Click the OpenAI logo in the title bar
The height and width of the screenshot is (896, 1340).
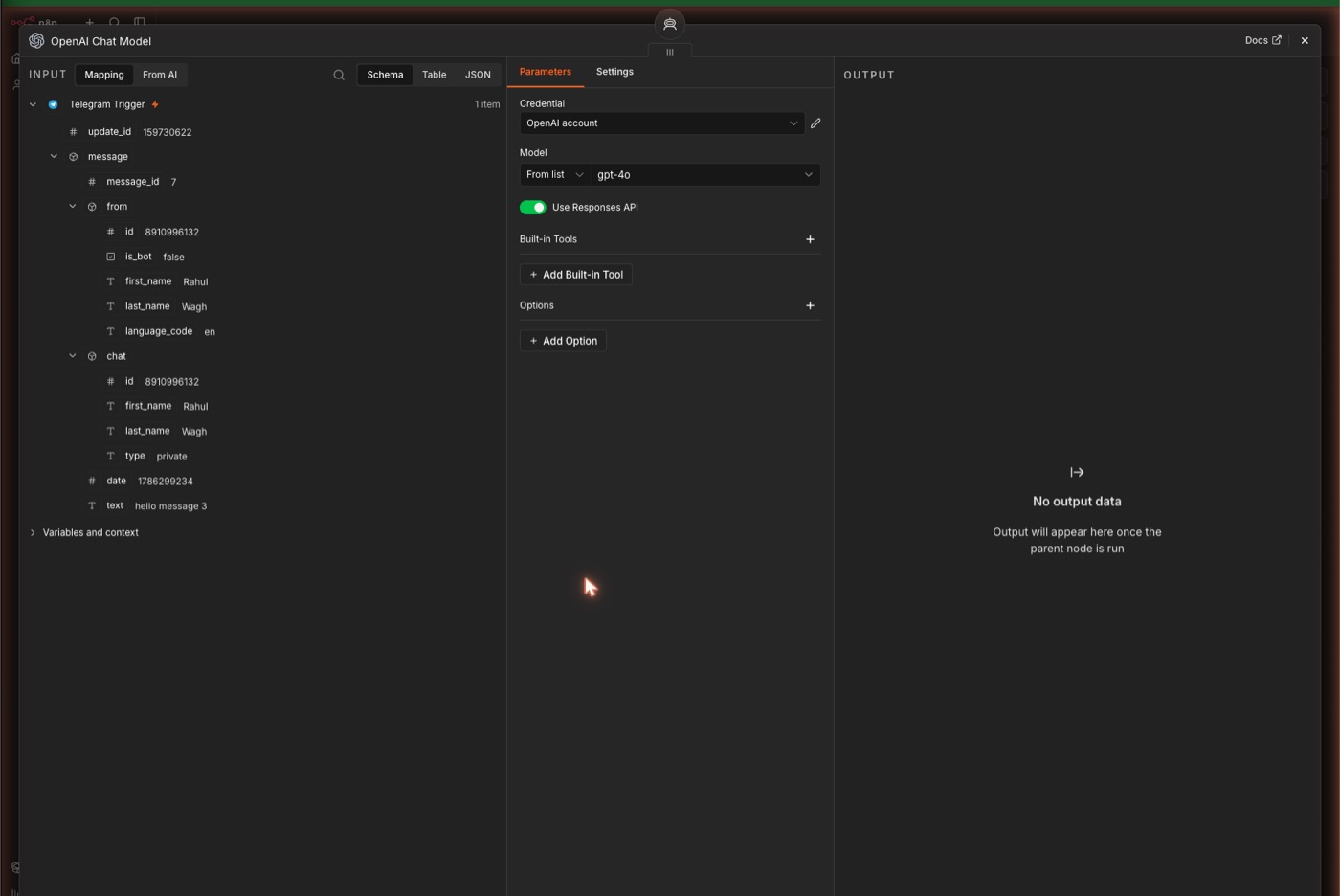coord(36,41)
